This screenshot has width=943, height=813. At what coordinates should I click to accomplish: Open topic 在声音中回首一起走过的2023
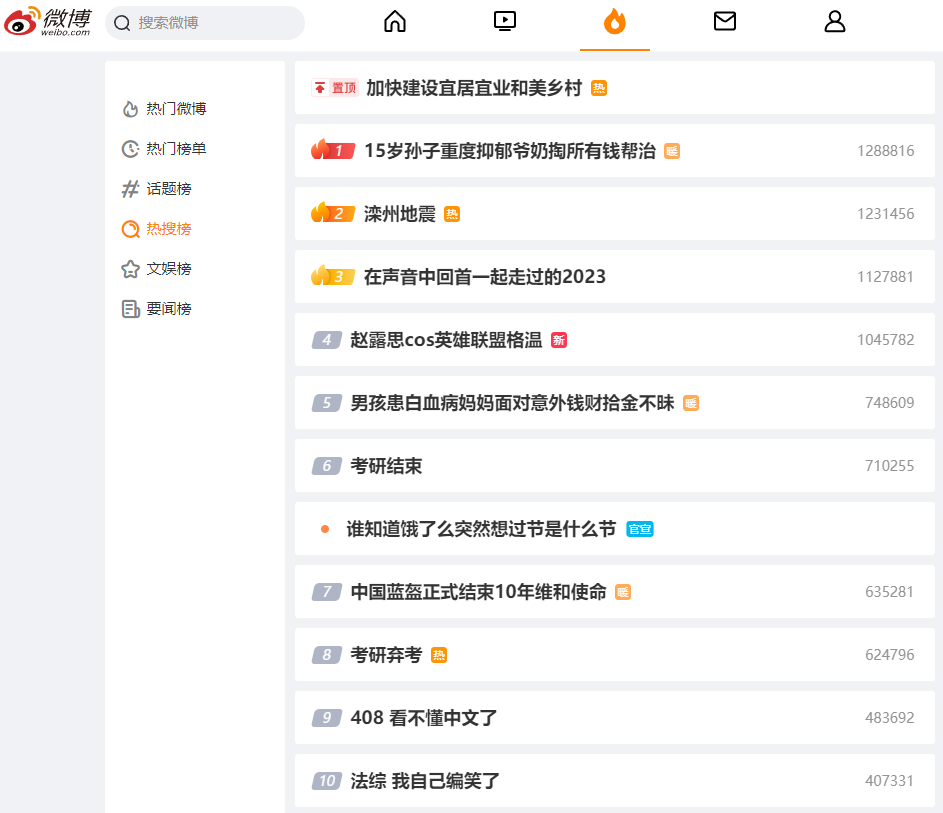pos(485,277)
